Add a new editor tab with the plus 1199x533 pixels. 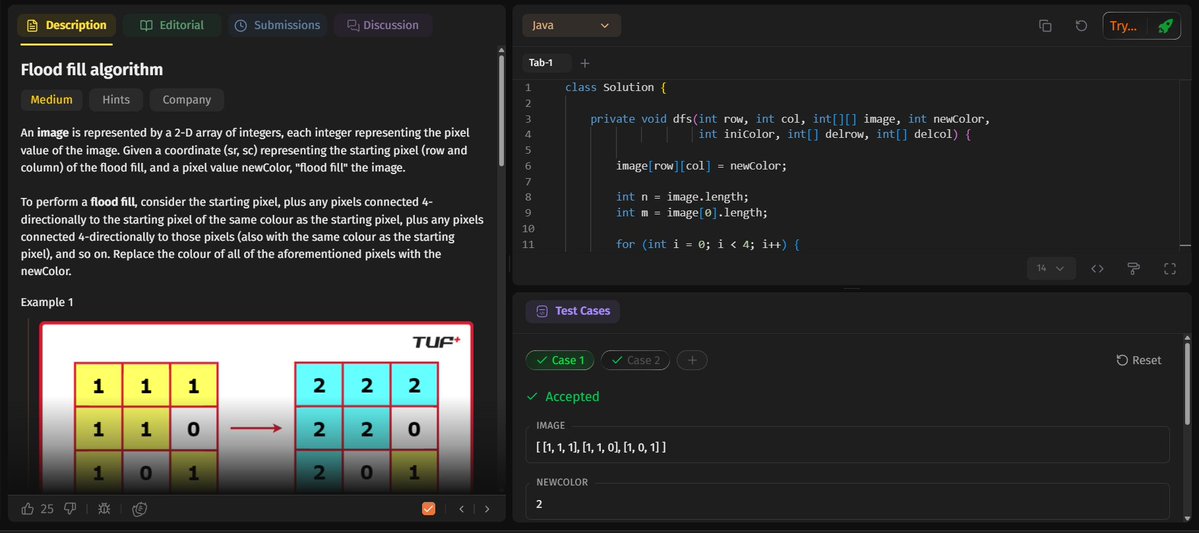click(585, 63)
